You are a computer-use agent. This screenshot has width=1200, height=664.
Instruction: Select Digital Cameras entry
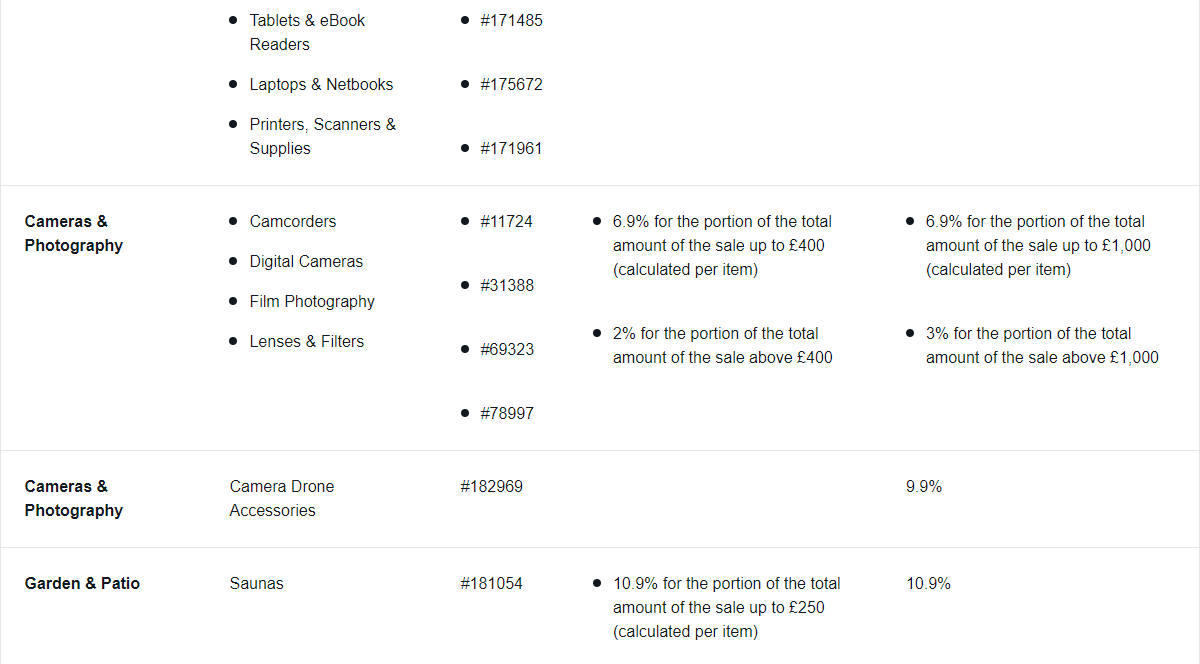[x=306, y=261]
